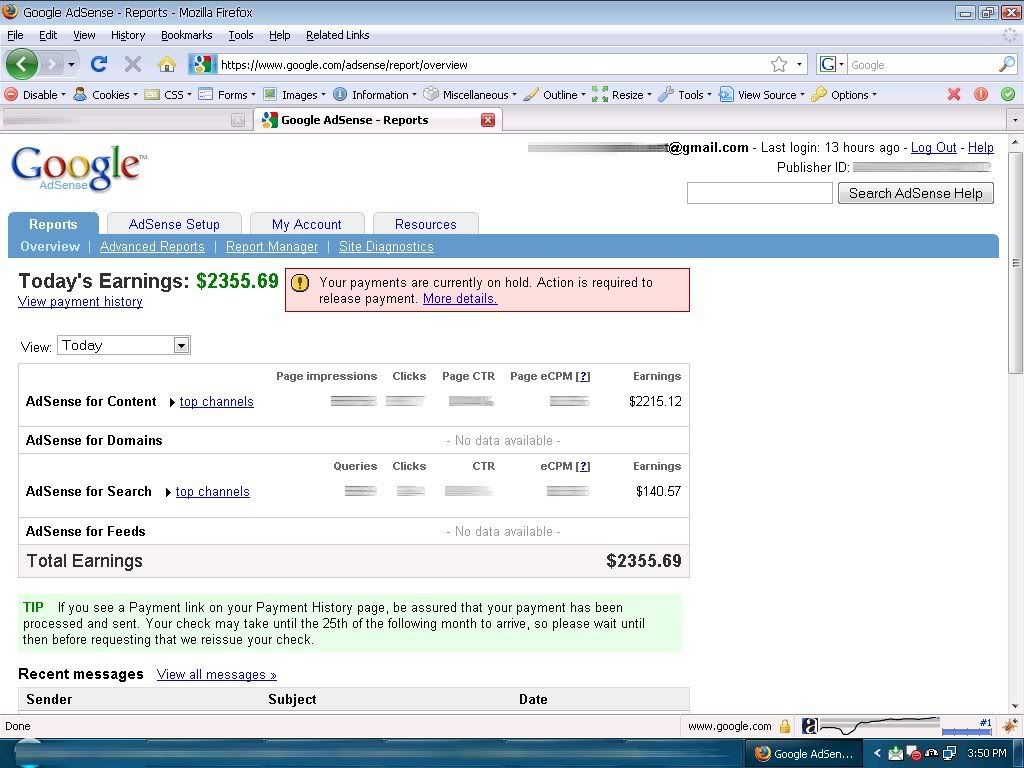Open the CSS dropdown menu

tap(168, 95)
